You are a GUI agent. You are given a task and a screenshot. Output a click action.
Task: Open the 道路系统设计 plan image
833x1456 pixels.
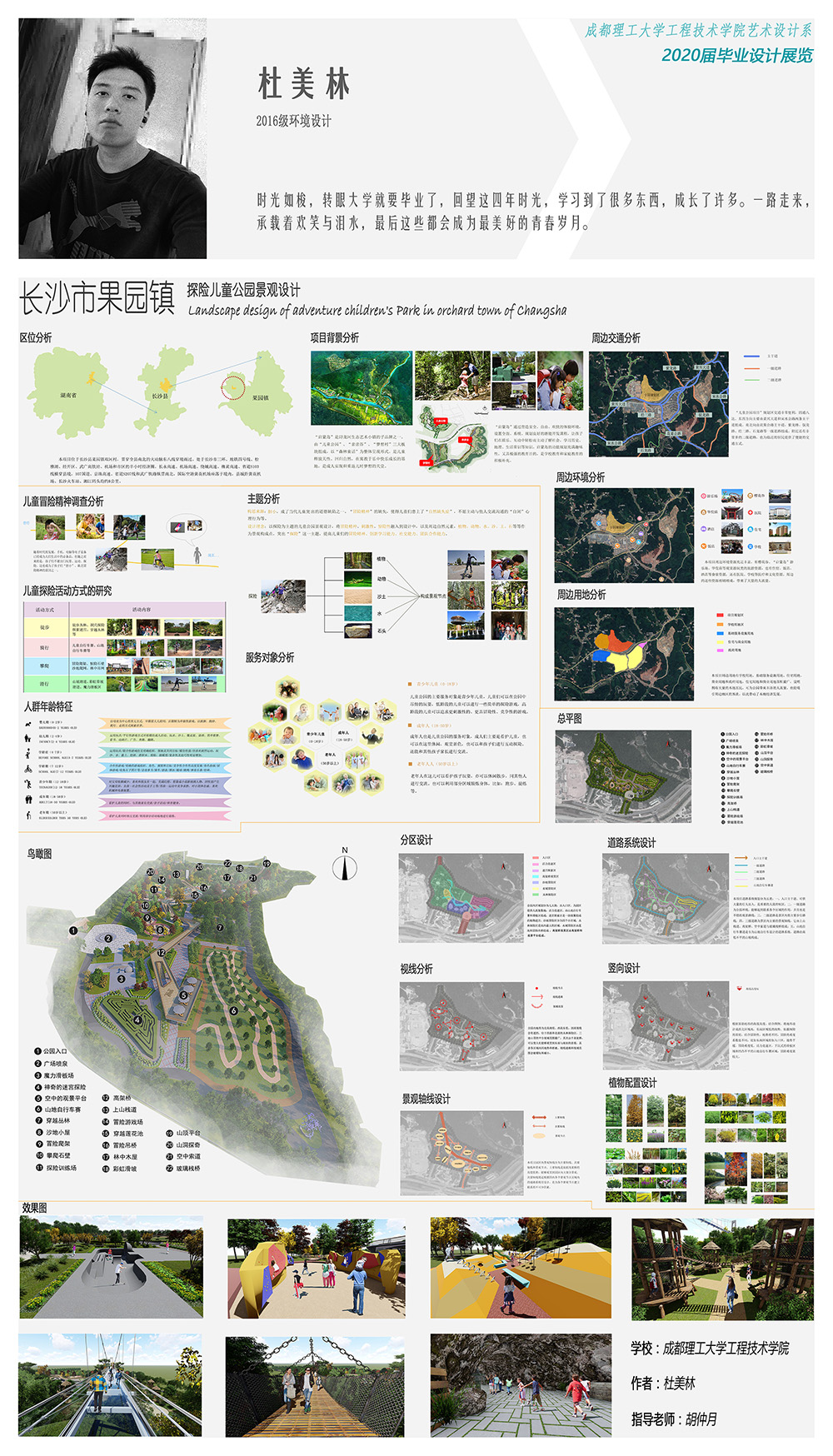point(666,899)
